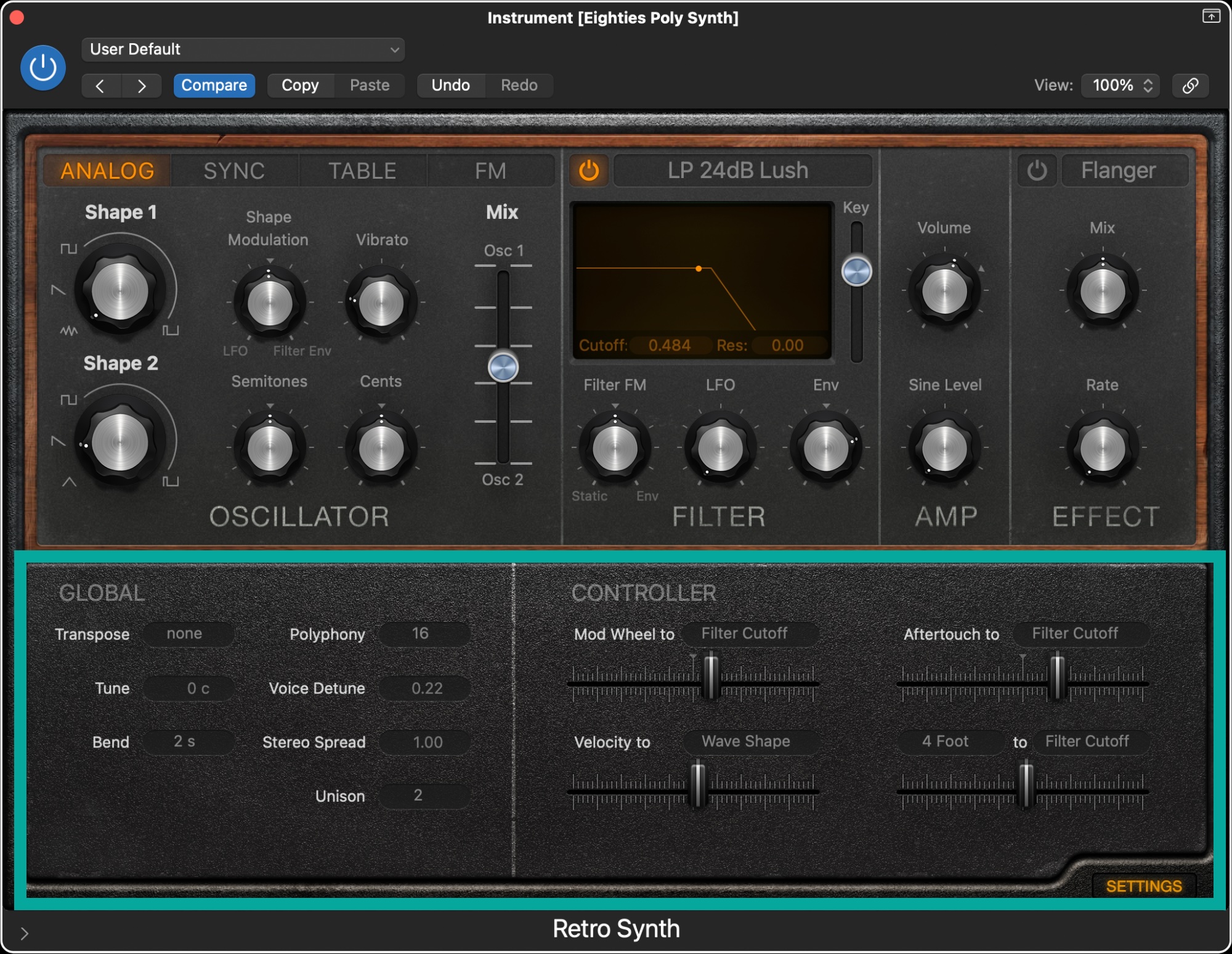
Task: Click the Copy button
Action: (x=301, y=85)
